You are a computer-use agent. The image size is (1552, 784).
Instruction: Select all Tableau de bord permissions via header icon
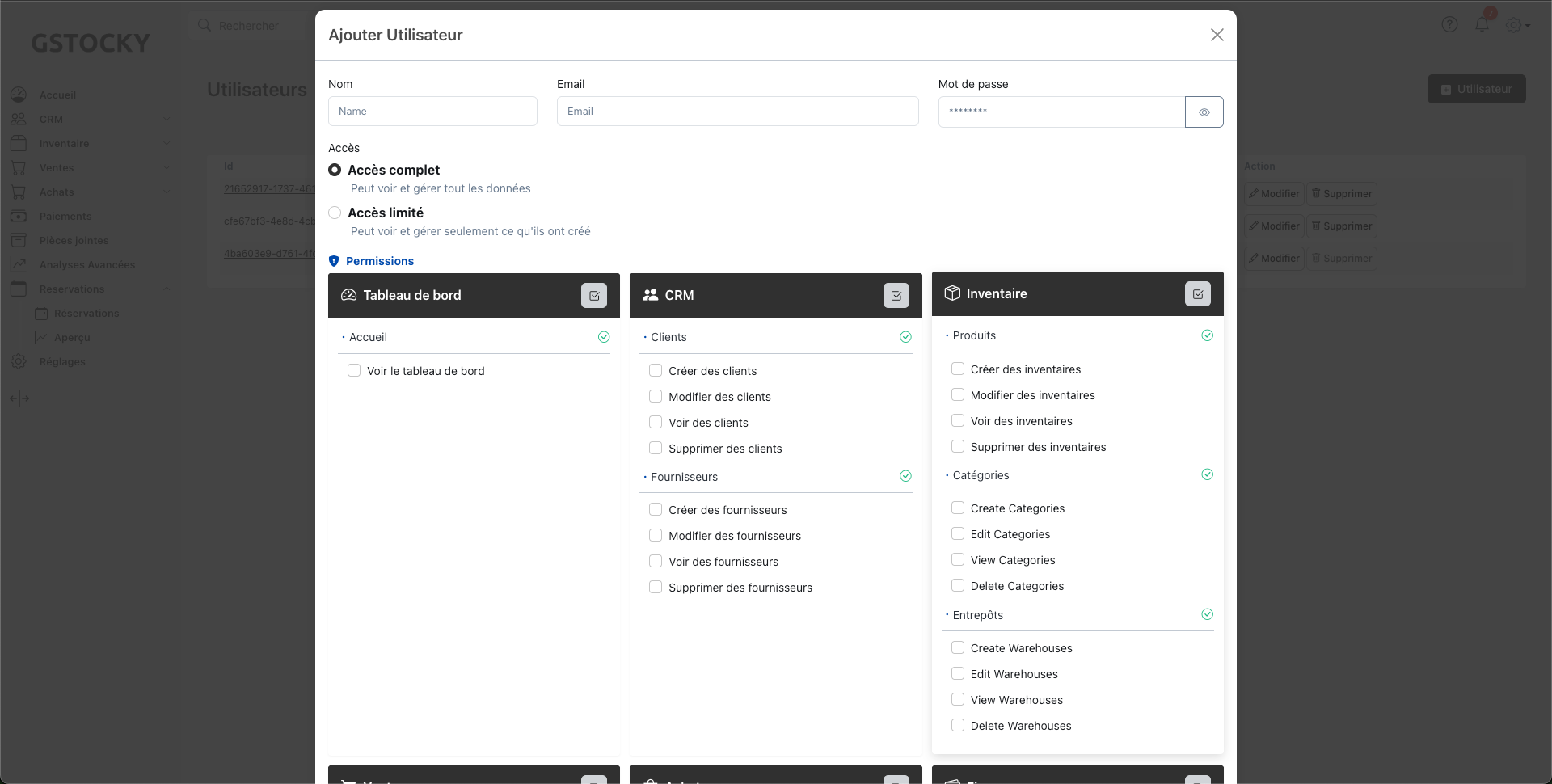click(594, 295)
